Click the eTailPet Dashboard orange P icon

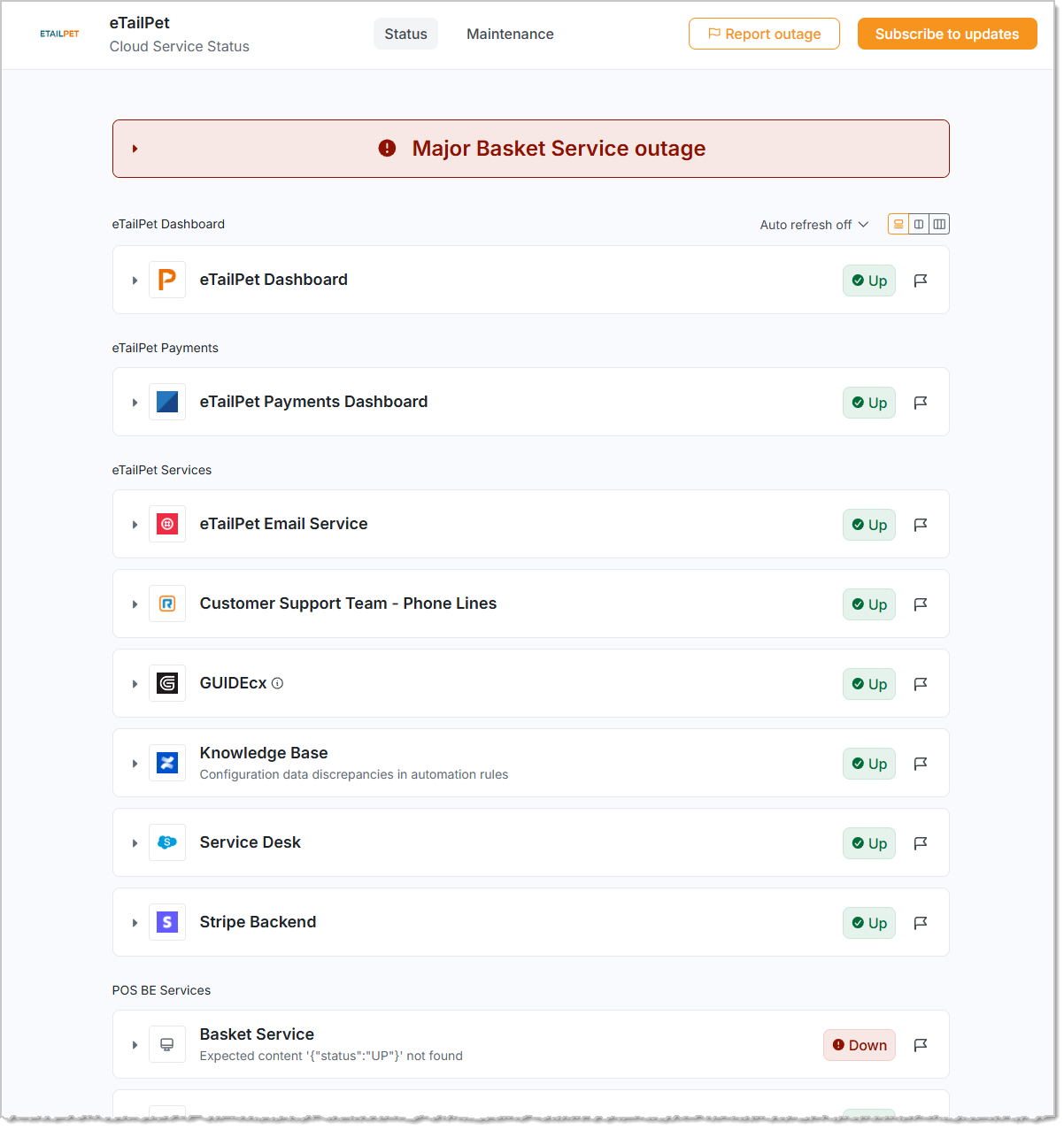(x=167, y=280)
